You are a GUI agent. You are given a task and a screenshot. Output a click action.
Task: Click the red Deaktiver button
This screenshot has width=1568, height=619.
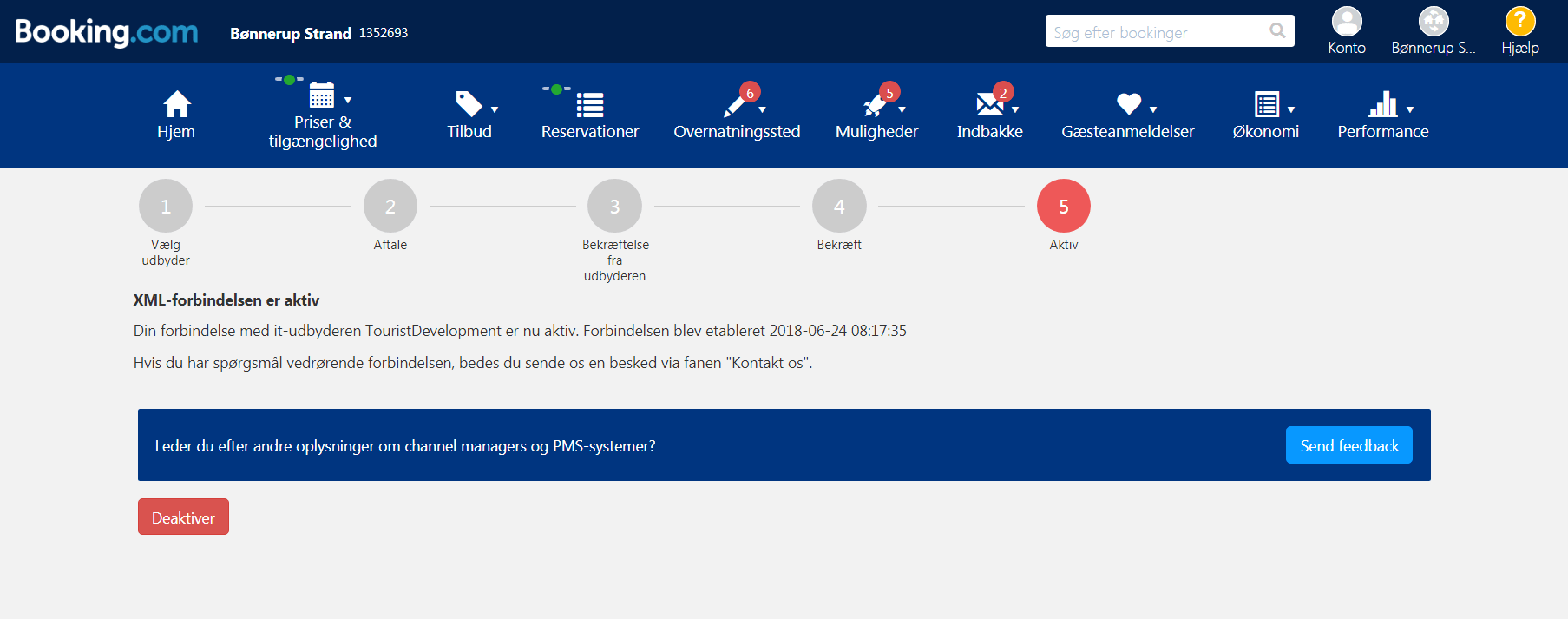[x=183, y=517]
